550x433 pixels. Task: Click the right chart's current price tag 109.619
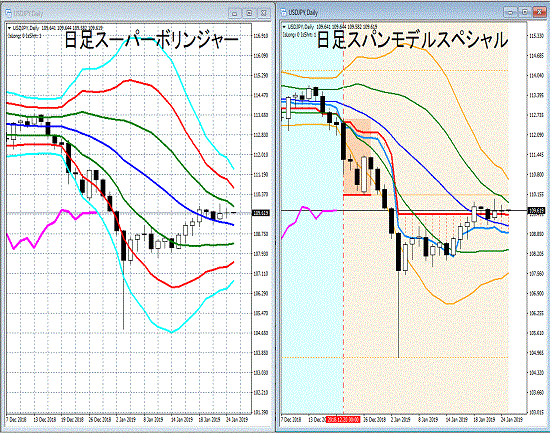coord(536,211)
